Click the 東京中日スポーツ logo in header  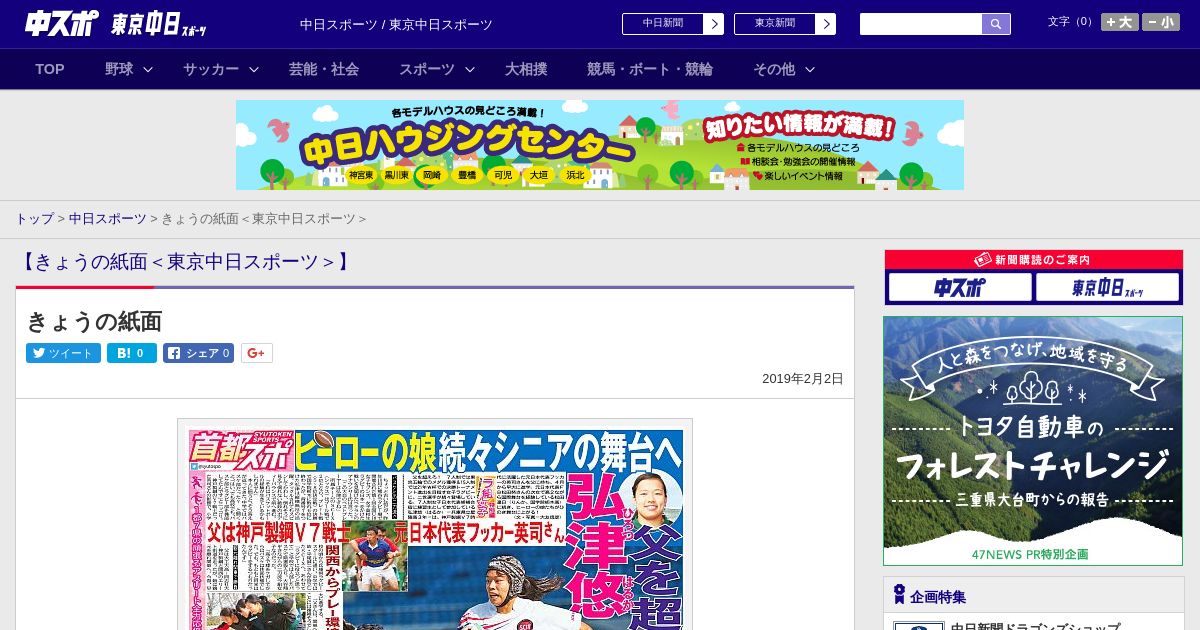point(159,24)
